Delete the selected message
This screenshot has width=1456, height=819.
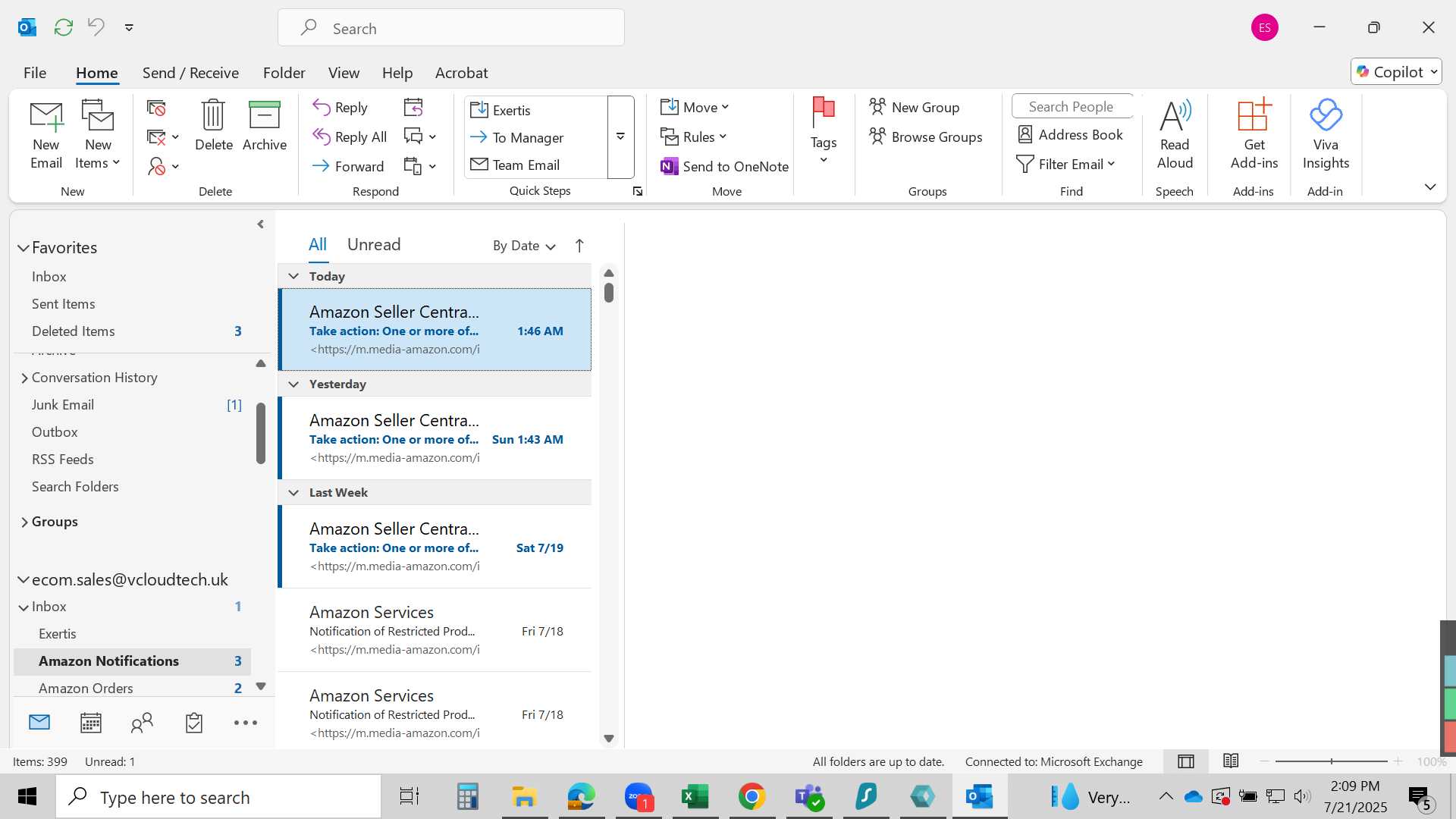[x=213, y=126]
